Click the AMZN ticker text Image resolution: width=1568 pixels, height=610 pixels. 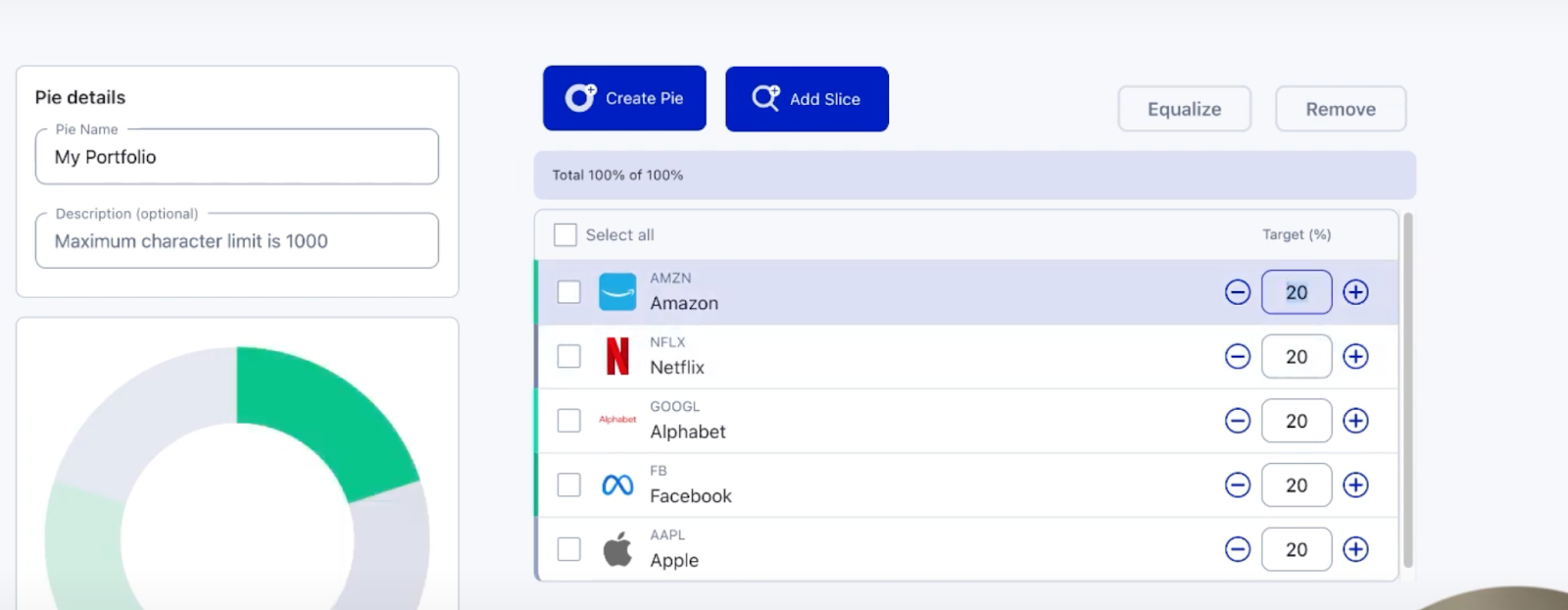(670, 279)
